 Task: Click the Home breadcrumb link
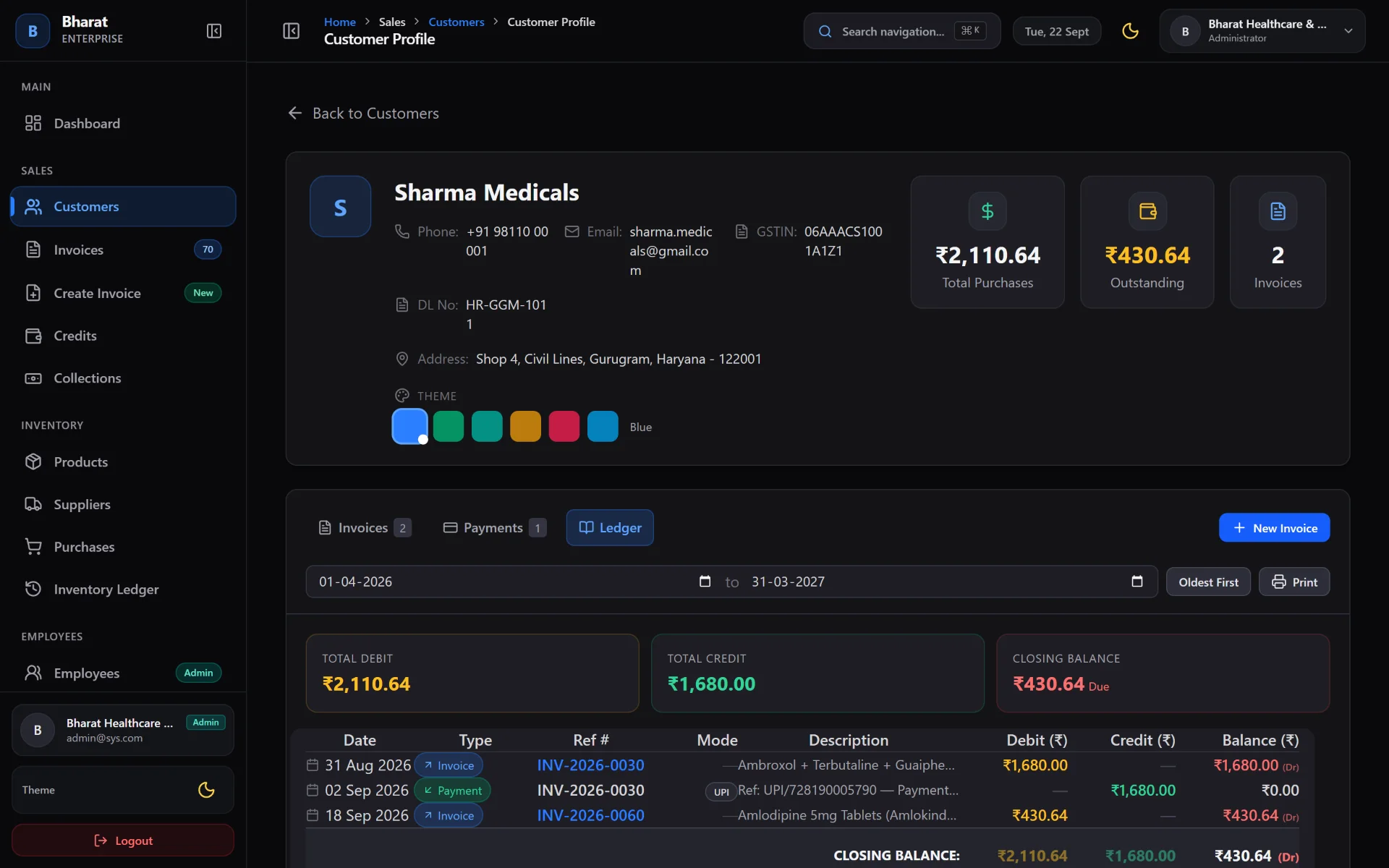coord(339,22)
